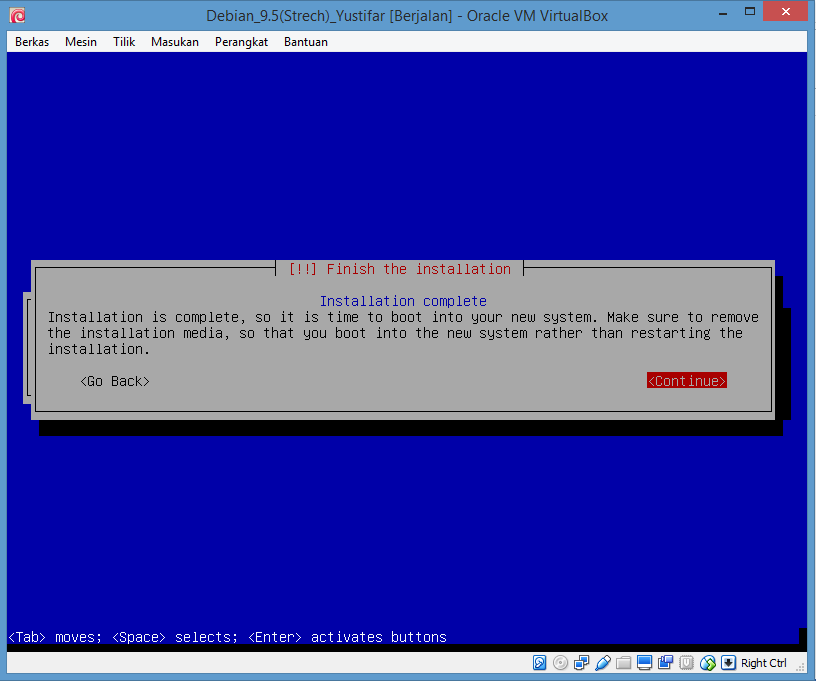Click the display monitor status icon

[644, 663]
